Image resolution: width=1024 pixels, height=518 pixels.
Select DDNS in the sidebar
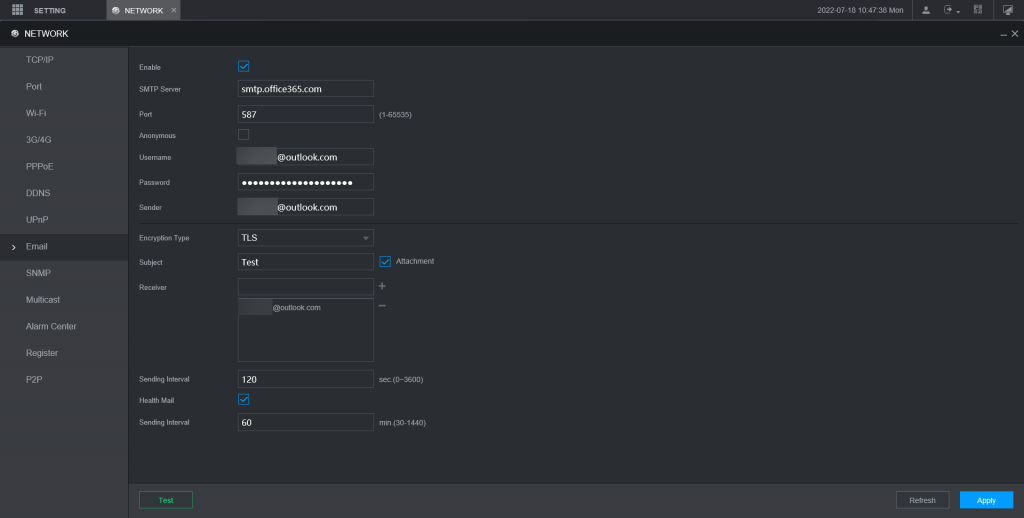coord(38,193)
